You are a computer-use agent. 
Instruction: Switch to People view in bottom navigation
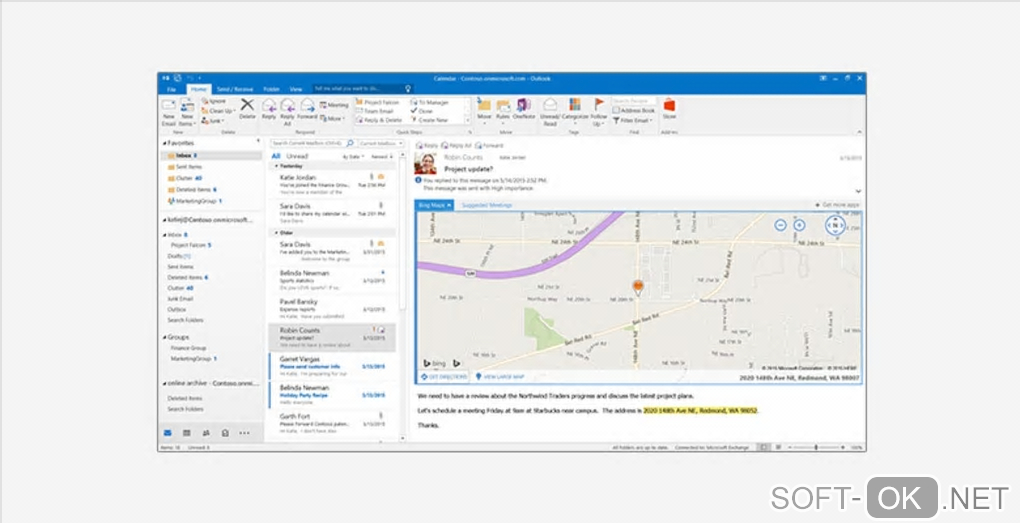206,433
